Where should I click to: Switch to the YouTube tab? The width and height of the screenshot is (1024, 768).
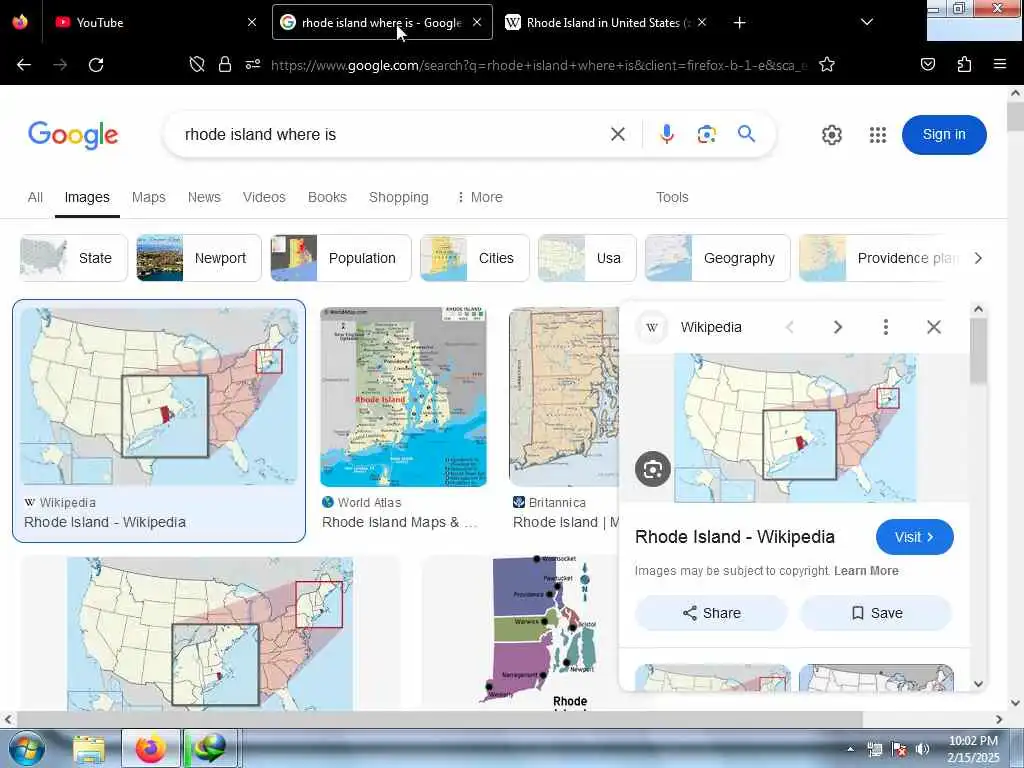click(150, 22)
